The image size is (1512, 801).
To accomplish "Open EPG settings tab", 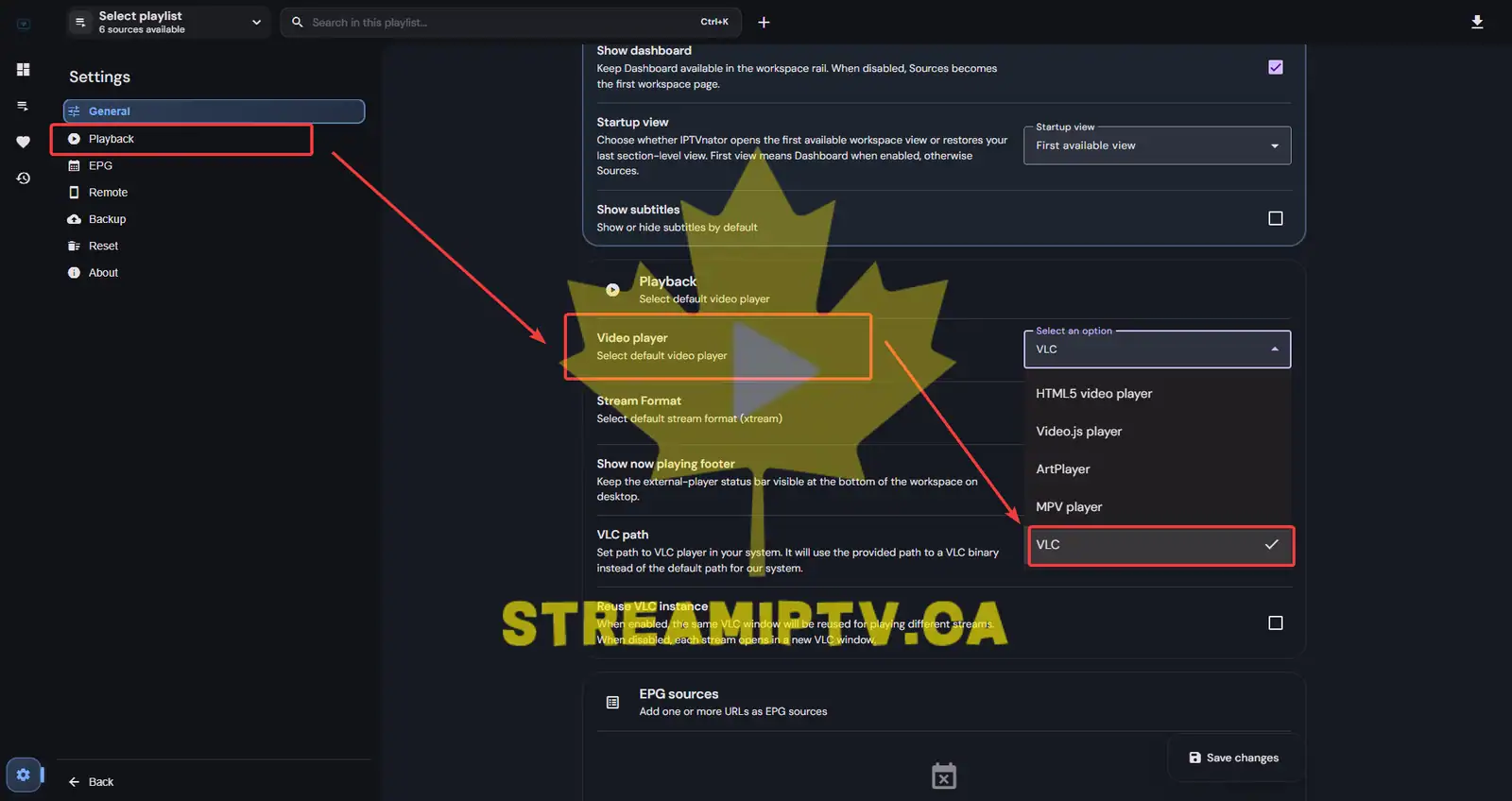I will (x=214, y=165).
